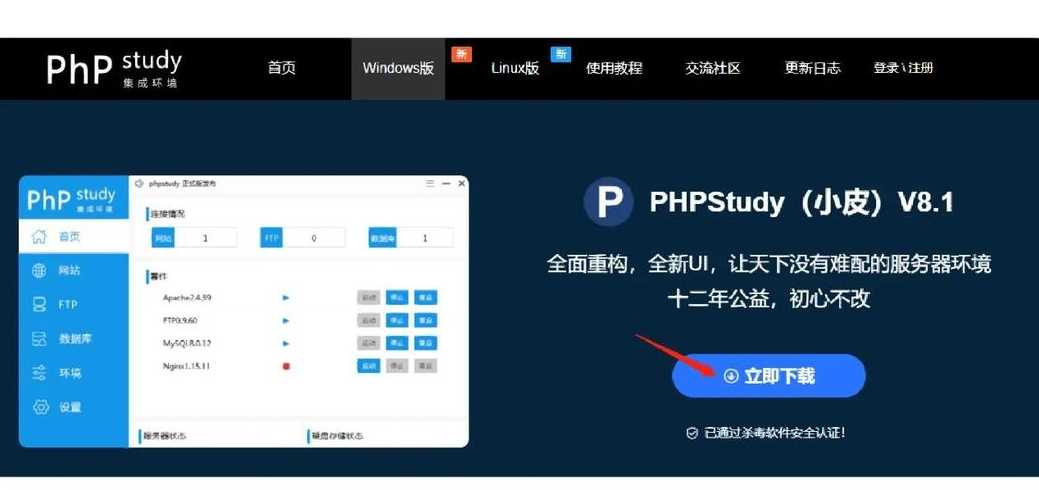Click the round P logo beside PHPStudy title

608,203
